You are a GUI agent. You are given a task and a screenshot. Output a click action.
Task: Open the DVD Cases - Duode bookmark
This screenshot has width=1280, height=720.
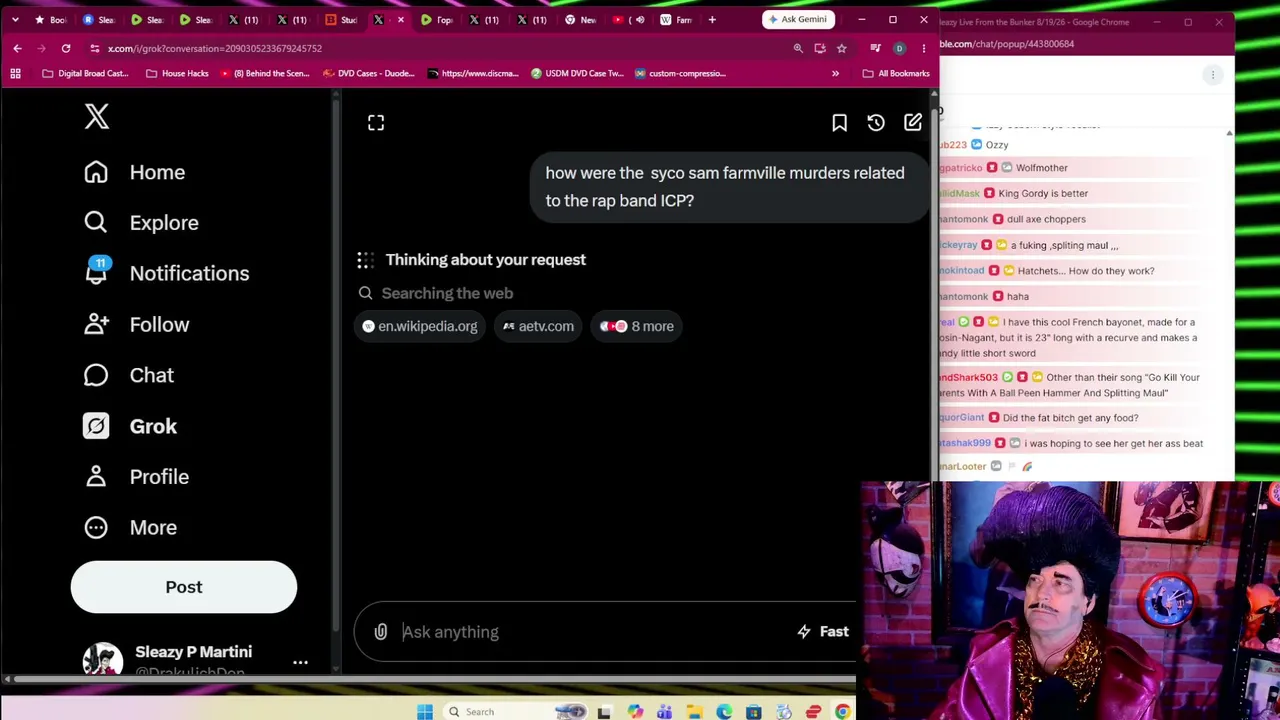(x=368, y=73)
